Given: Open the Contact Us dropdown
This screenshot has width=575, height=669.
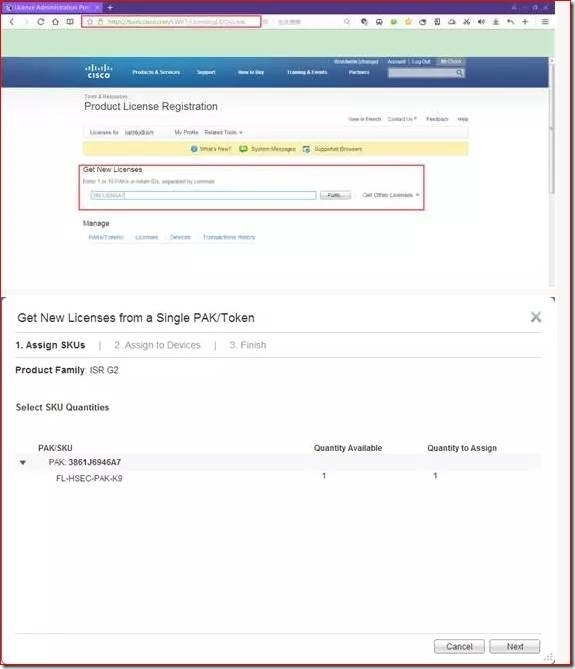Looking at the screenshot, I should [x=402, y=119].
